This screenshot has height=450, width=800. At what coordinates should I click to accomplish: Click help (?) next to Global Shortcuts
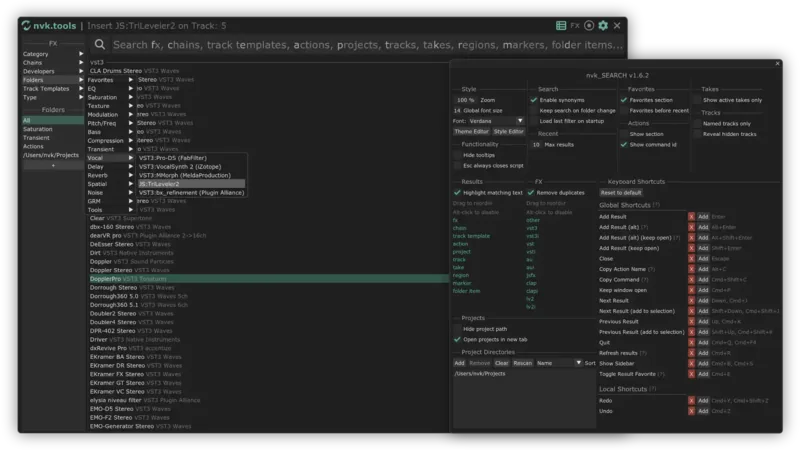click(656, 205)
